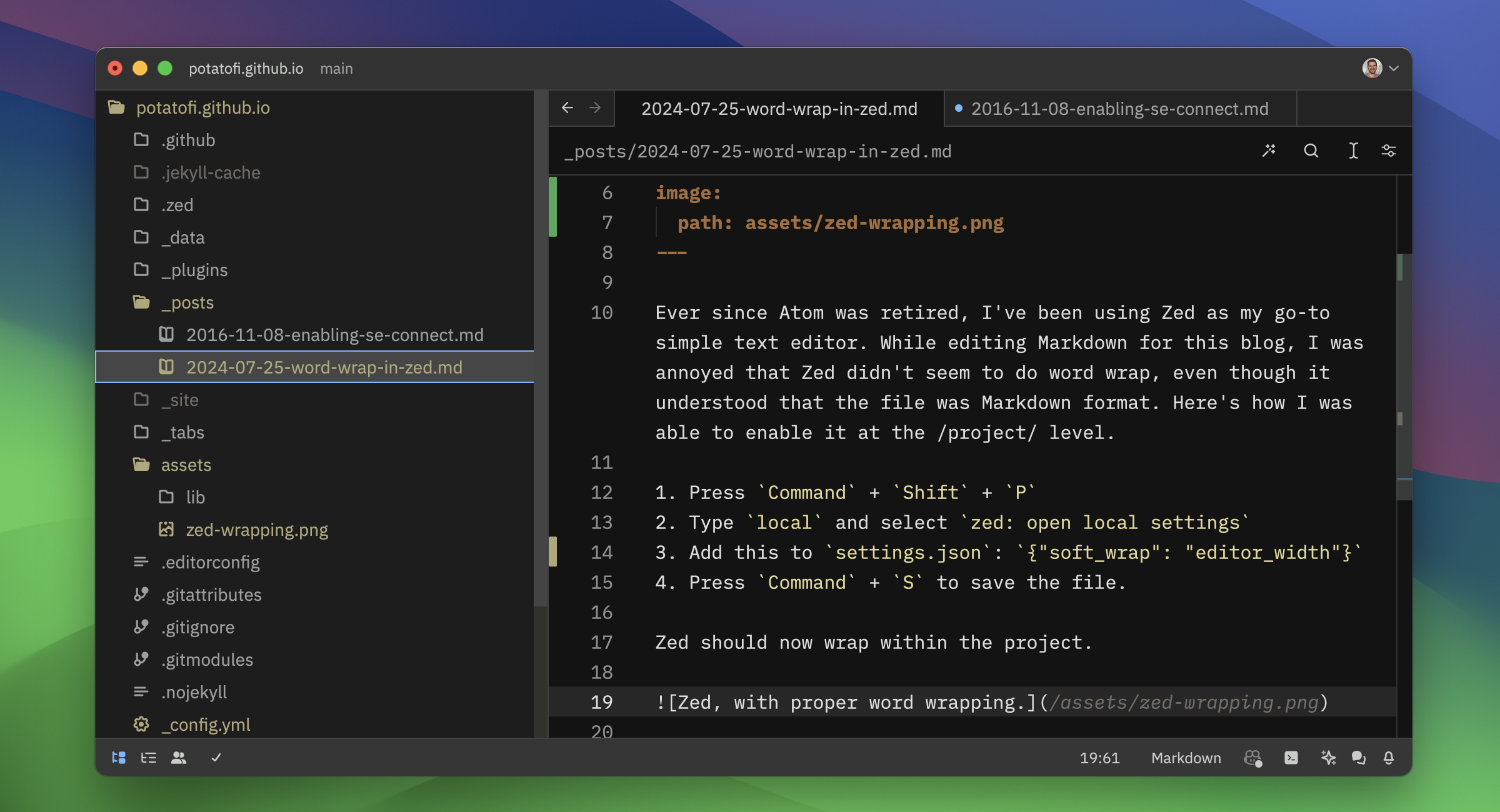Open the Copilot status icon
This screenshot has width=1500, height=812.
pyautogui.click(x=1253, y=758)
